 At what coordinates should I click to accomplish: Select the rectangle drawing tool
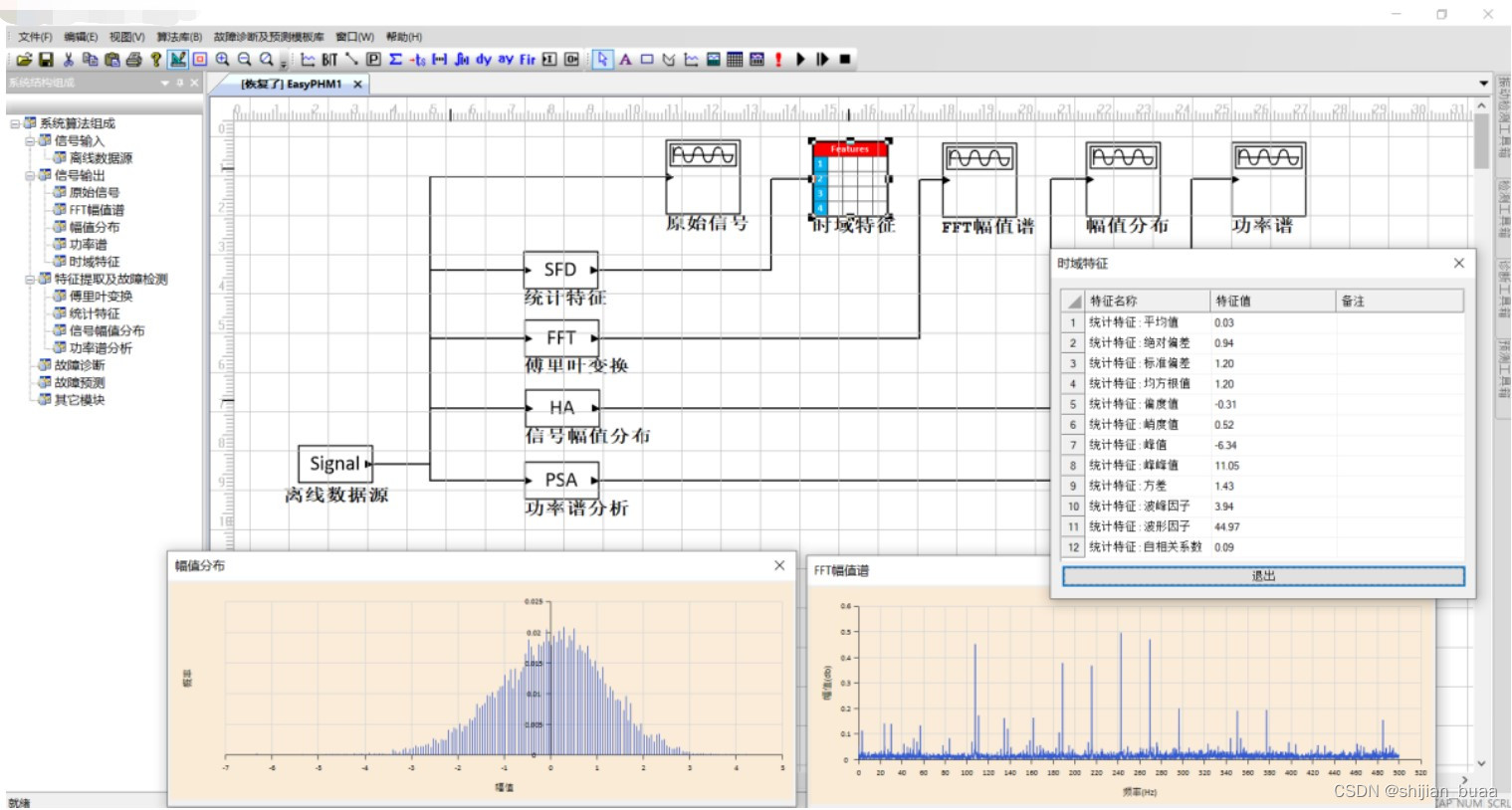coord(646,59)
